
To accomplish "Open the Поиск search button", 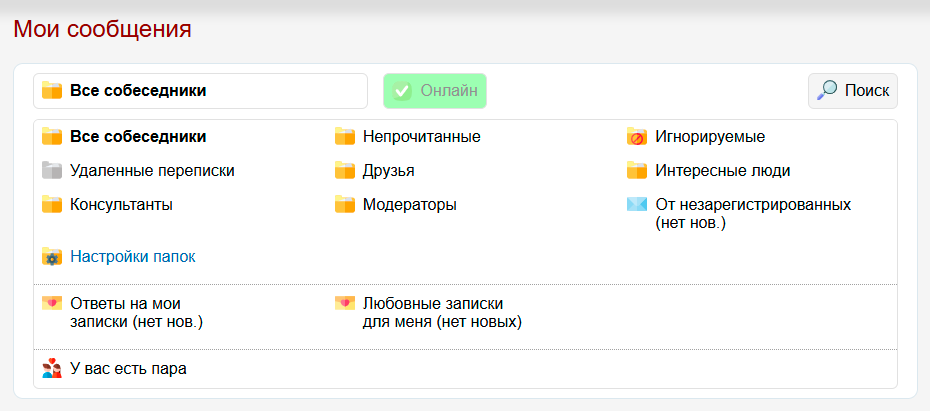I will [x=853, y=91].
